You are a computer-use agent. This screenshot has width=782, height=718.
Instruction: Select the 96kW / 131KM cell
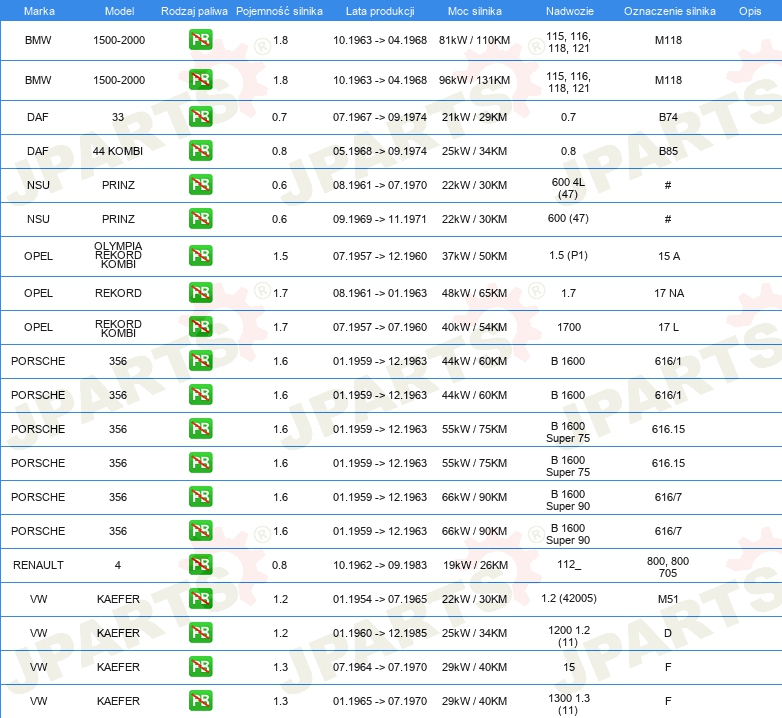click(474, 80)
